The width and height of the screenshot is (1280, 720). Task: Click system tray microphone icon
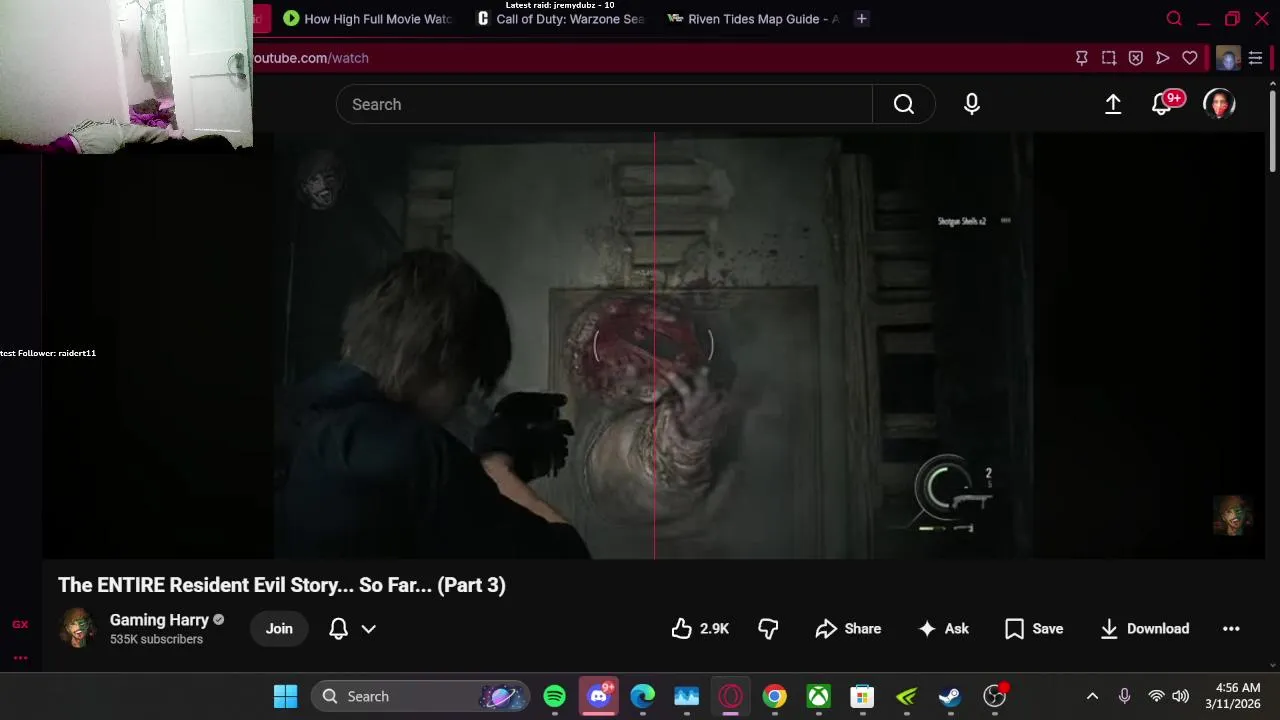pos(1124,696)
